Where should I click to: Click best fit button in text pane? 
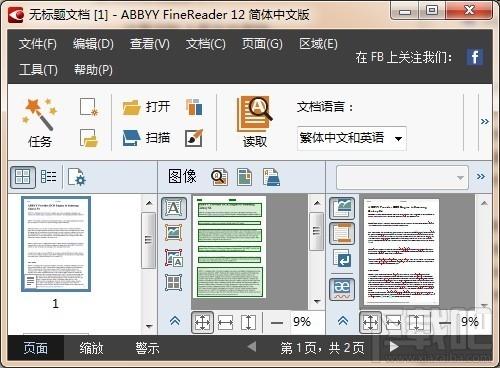[x=370, y=323]
